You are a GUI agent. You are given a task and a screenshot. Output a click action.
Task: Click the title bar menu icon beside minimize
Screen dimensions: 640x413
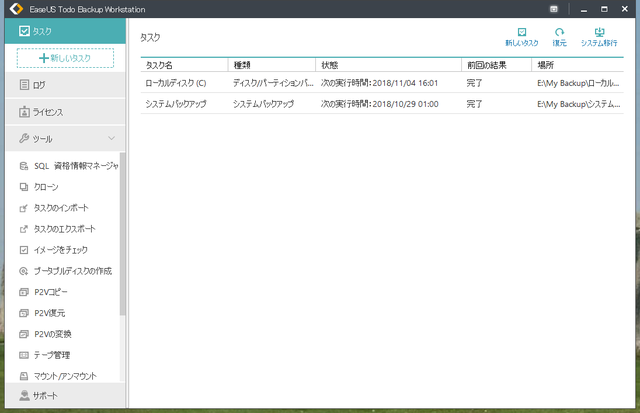(x=553, y=9)
